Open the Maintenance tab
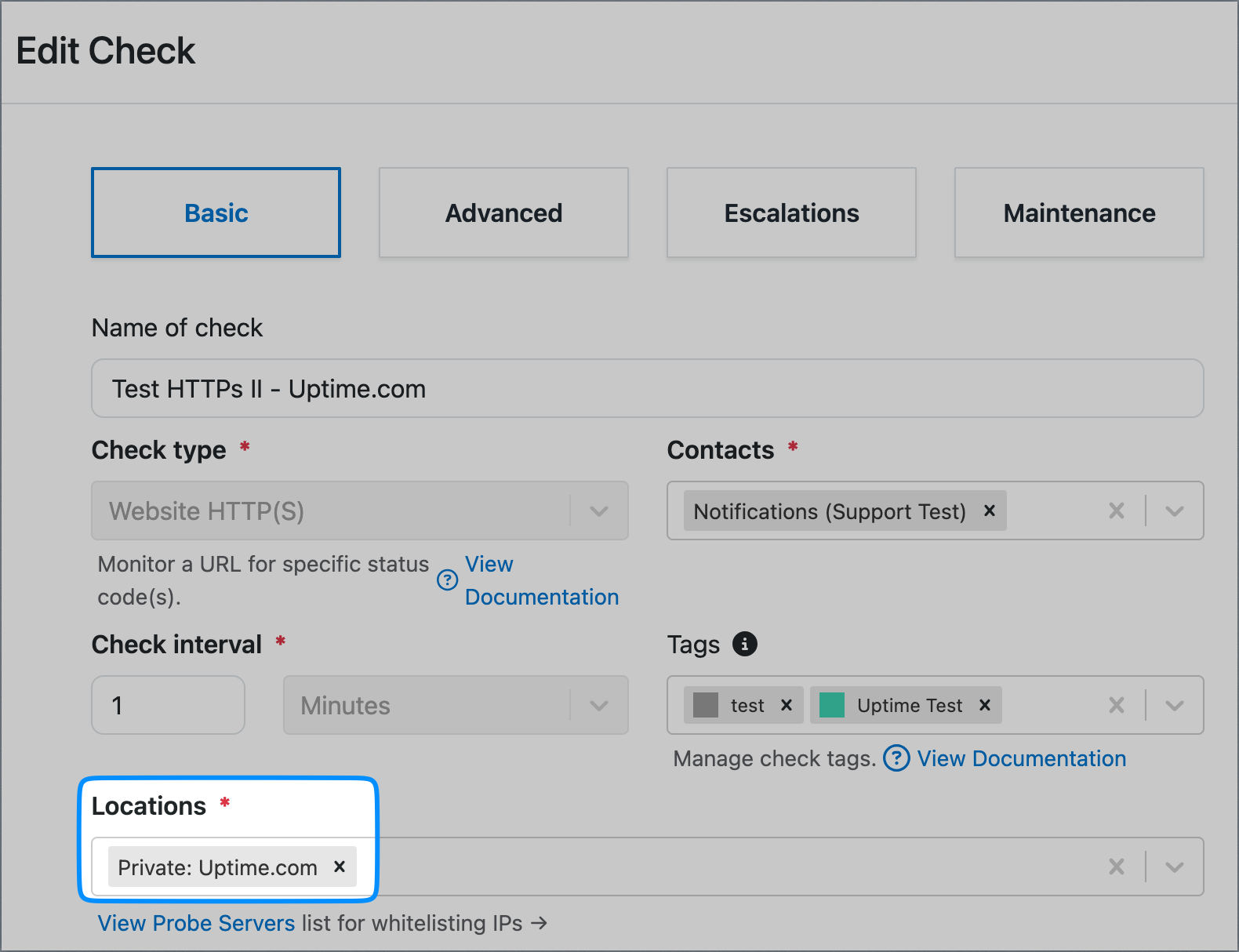Screen dimensions: 1239x952 pyautogui.click(x=1079, y=213)
